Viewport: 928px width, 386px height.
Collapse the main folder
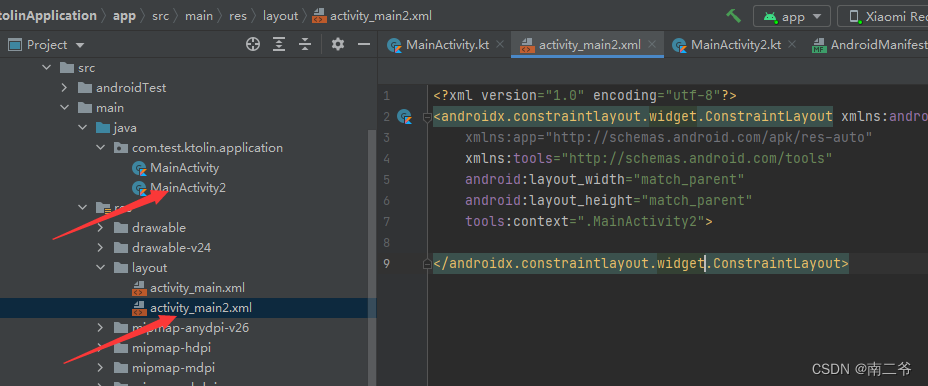pyautogui.click(x=65, y=108)
